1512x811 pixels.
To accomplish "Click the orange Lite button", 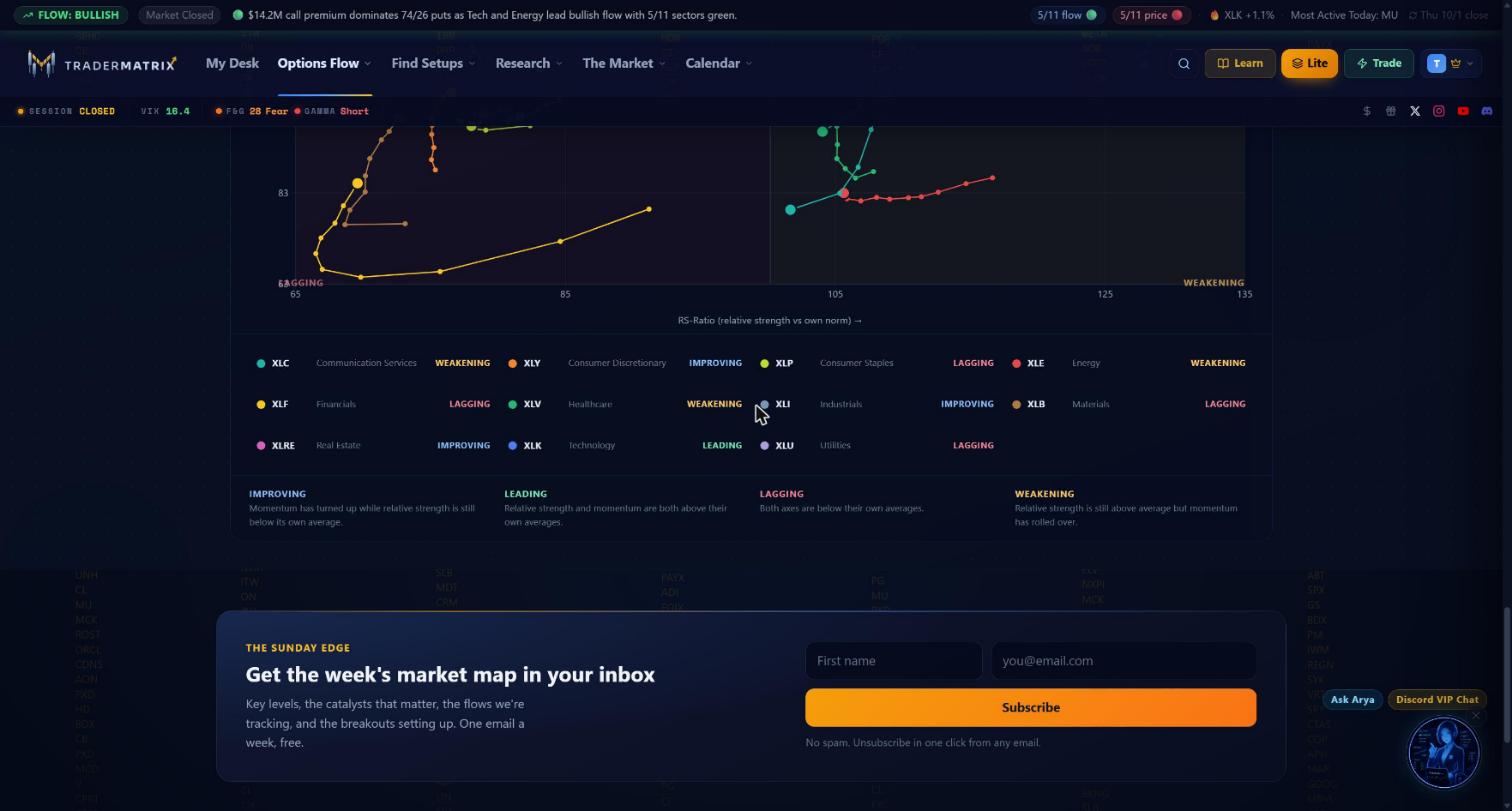I will coord(1309,63).
